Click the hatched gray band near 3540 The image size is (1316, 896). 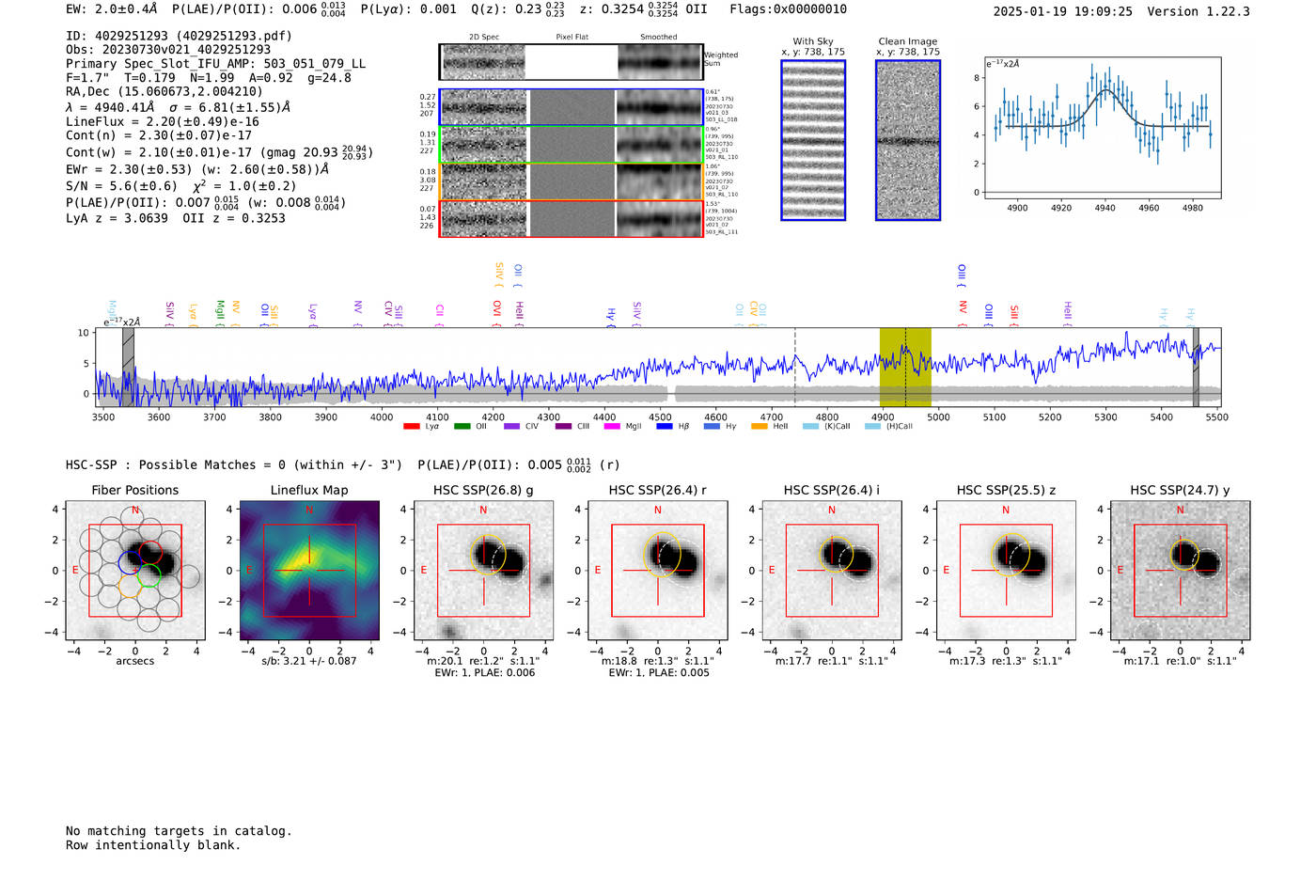click(128, 367)
